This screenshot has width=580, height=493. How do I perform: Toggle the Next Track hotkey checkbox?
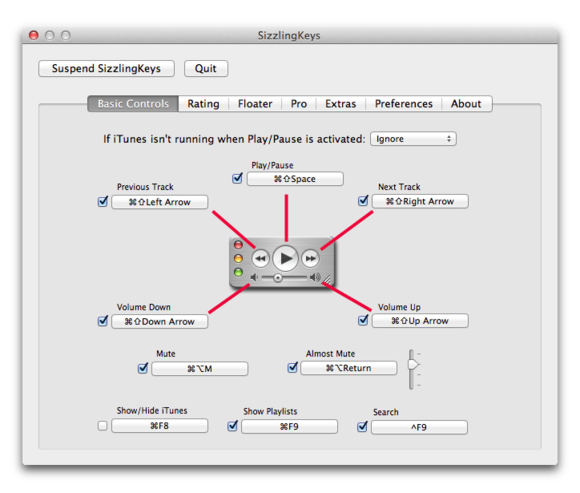point(363,201)
